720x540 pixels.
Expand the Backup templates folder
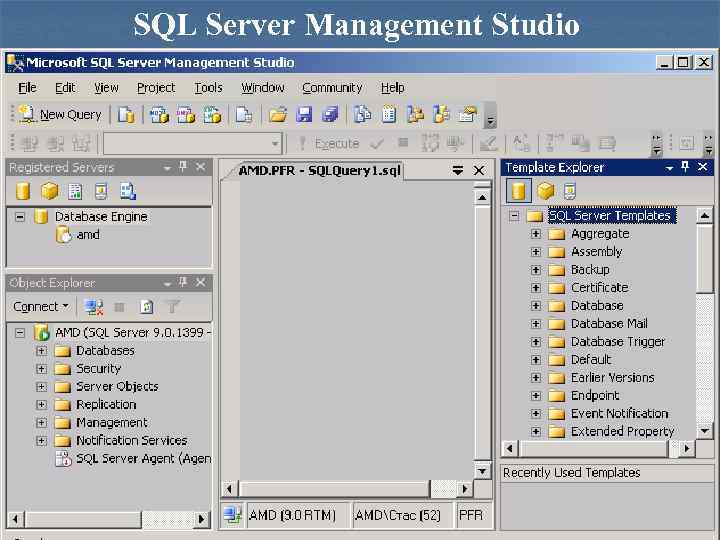(x=536, y=270)
